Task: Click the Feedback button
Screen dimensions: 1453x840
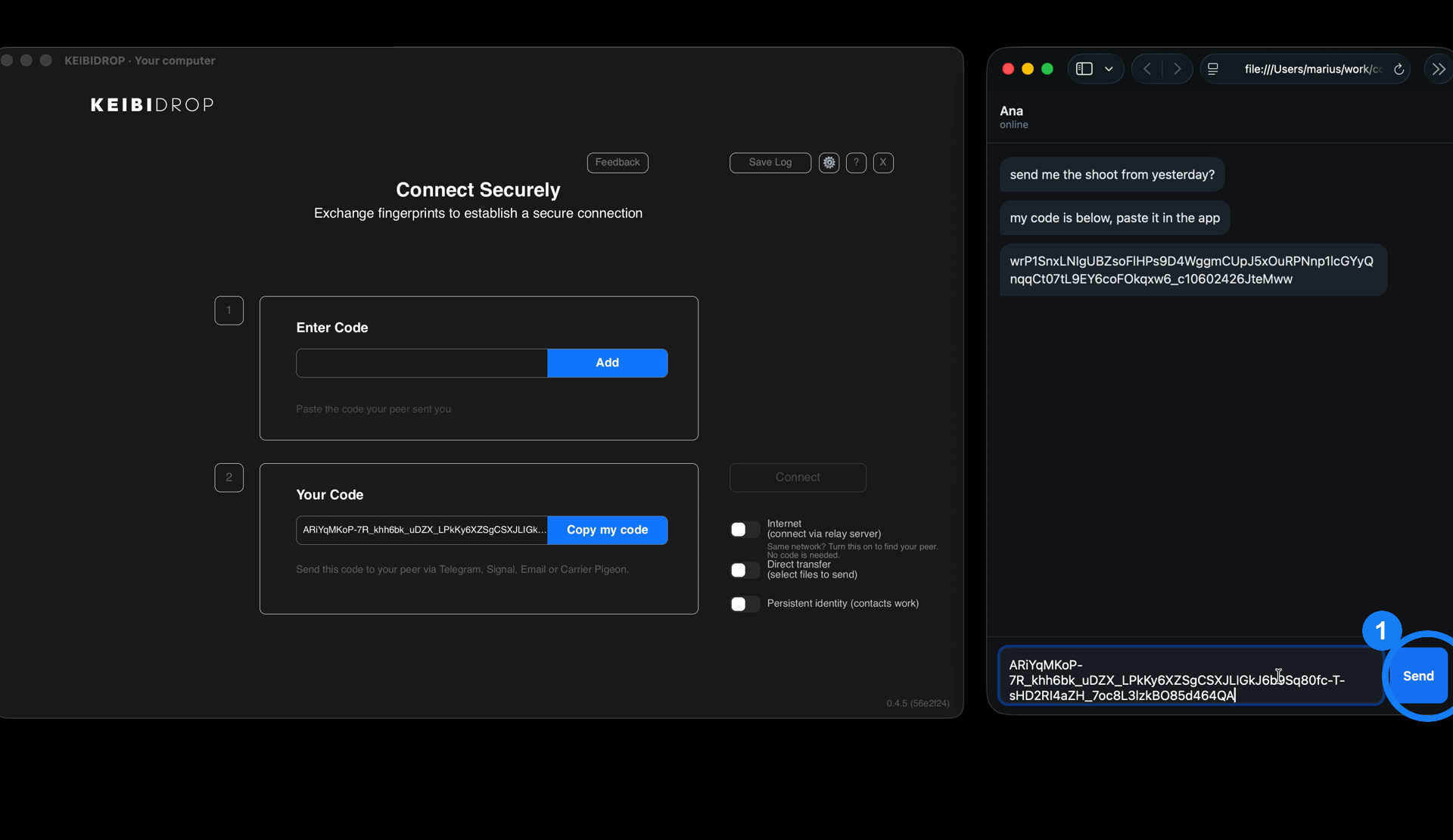Action: click(x=618, y=163)
